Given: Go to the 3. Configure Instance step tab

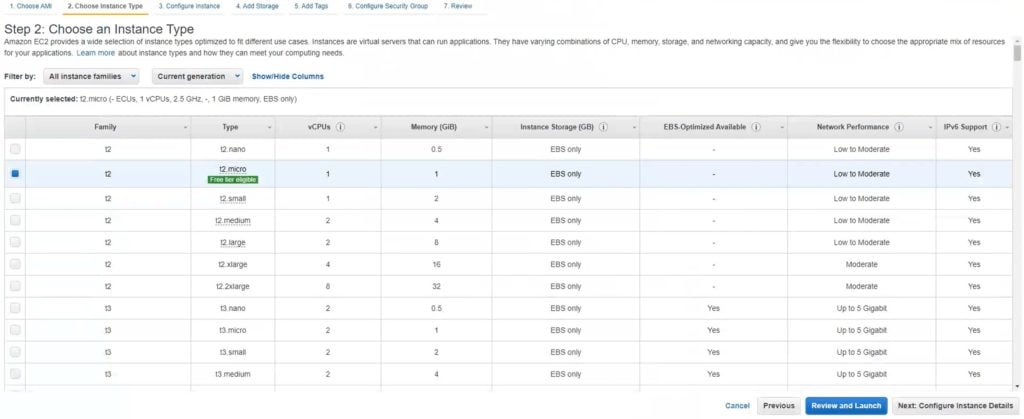Looking at the screenshot, I should point(189,6).
